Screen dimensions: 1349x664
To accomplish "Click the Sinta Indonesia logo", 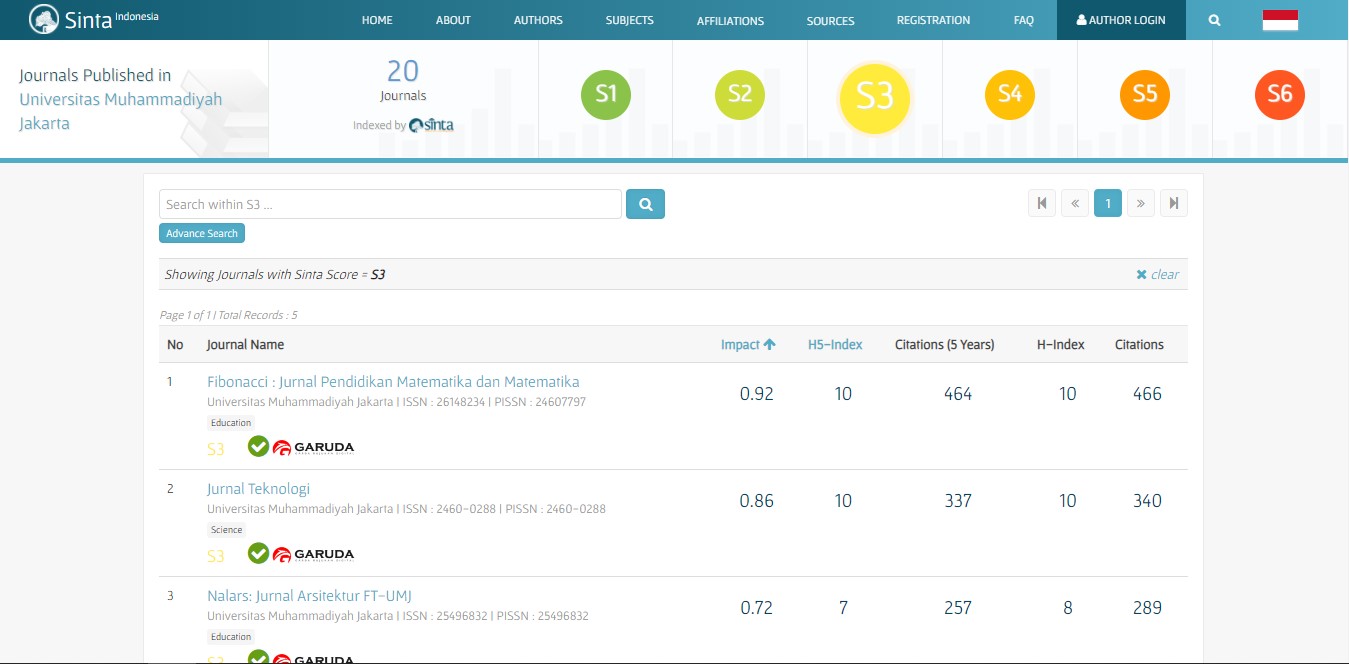I will pyautogui.click(x=94, y=19).
